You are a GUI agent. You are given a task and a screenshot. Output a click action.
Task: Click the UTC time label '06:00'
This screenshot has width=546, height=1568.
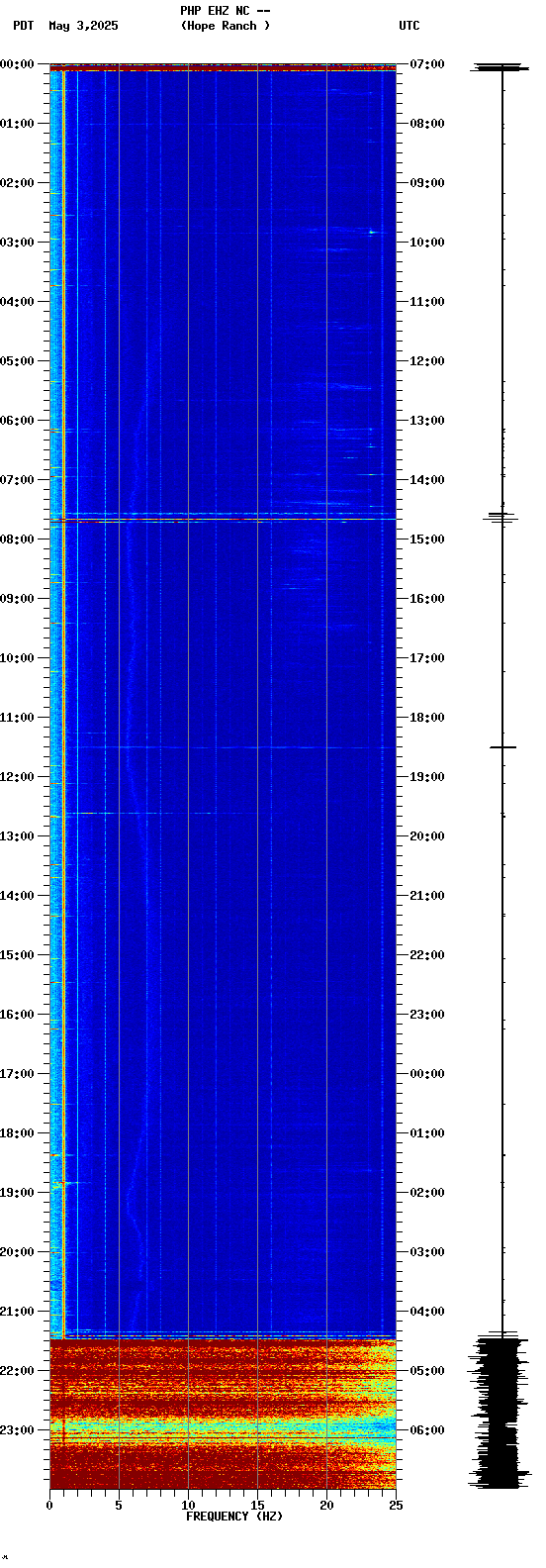[427, 1430]
